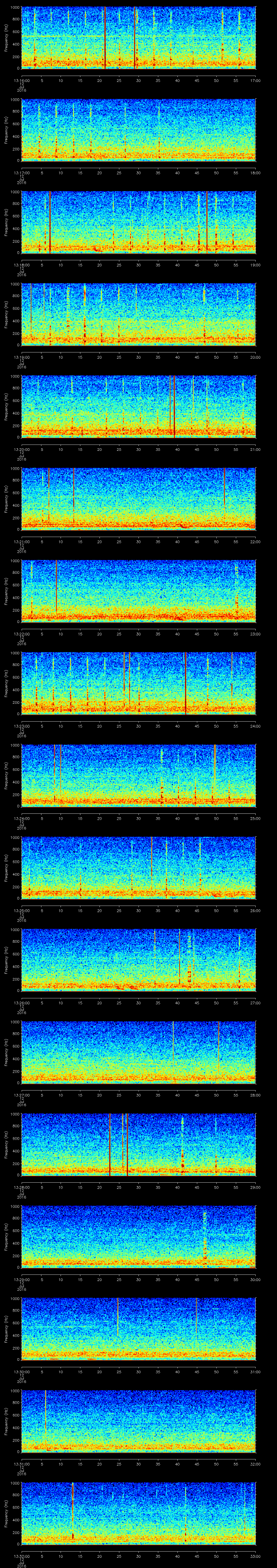This screenshot has height=1568, width=277.
Task: Click the 19:00 end time label
Action: click(256, 265)
